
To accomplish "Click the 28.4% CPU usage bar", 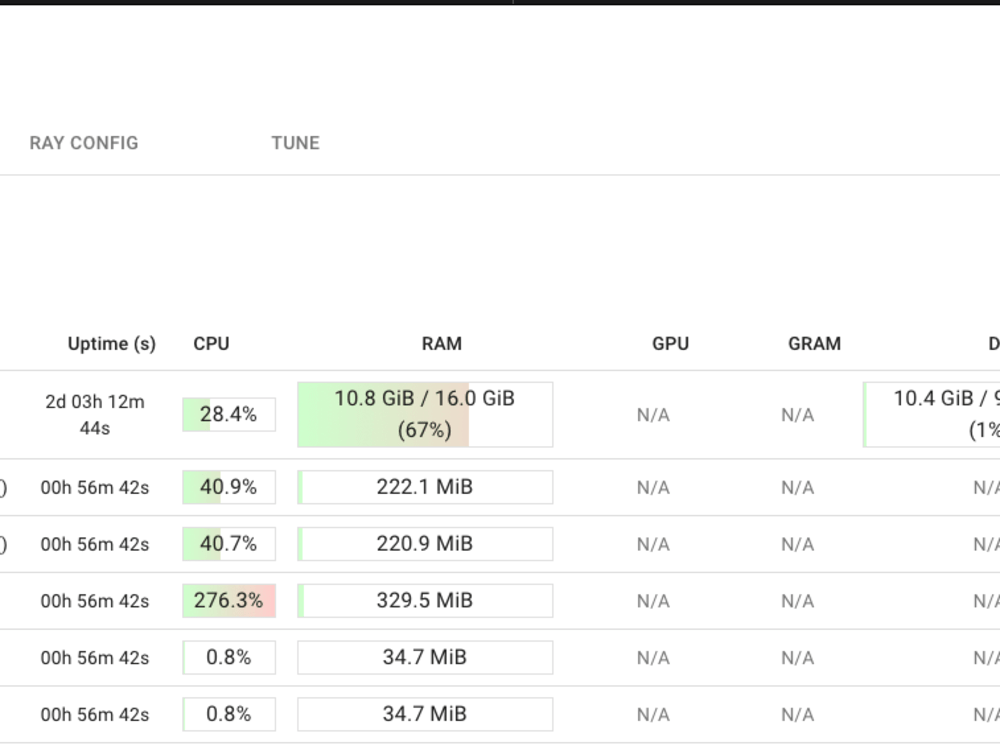I will pyautogui.click(x=229, y=415).
